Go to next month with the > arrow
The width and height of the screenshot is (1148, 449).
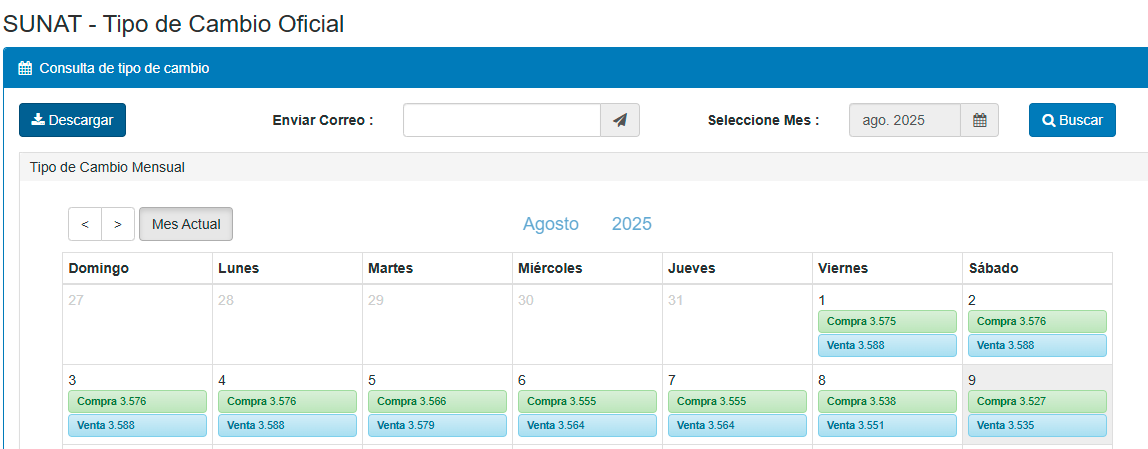click(x=118, y=224)
